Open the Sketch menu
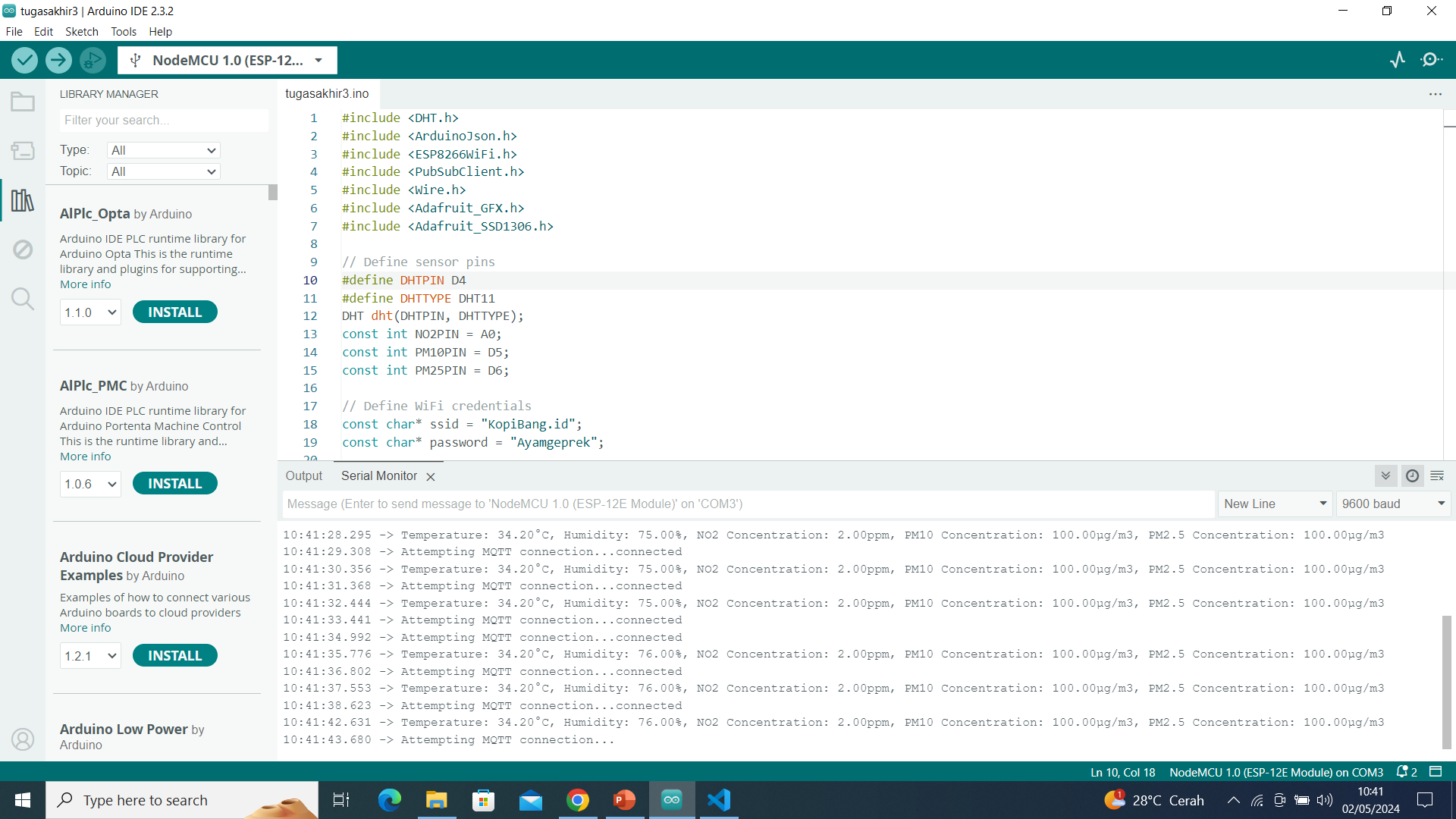The image size is (1456, 819). (x=81, y=32)
